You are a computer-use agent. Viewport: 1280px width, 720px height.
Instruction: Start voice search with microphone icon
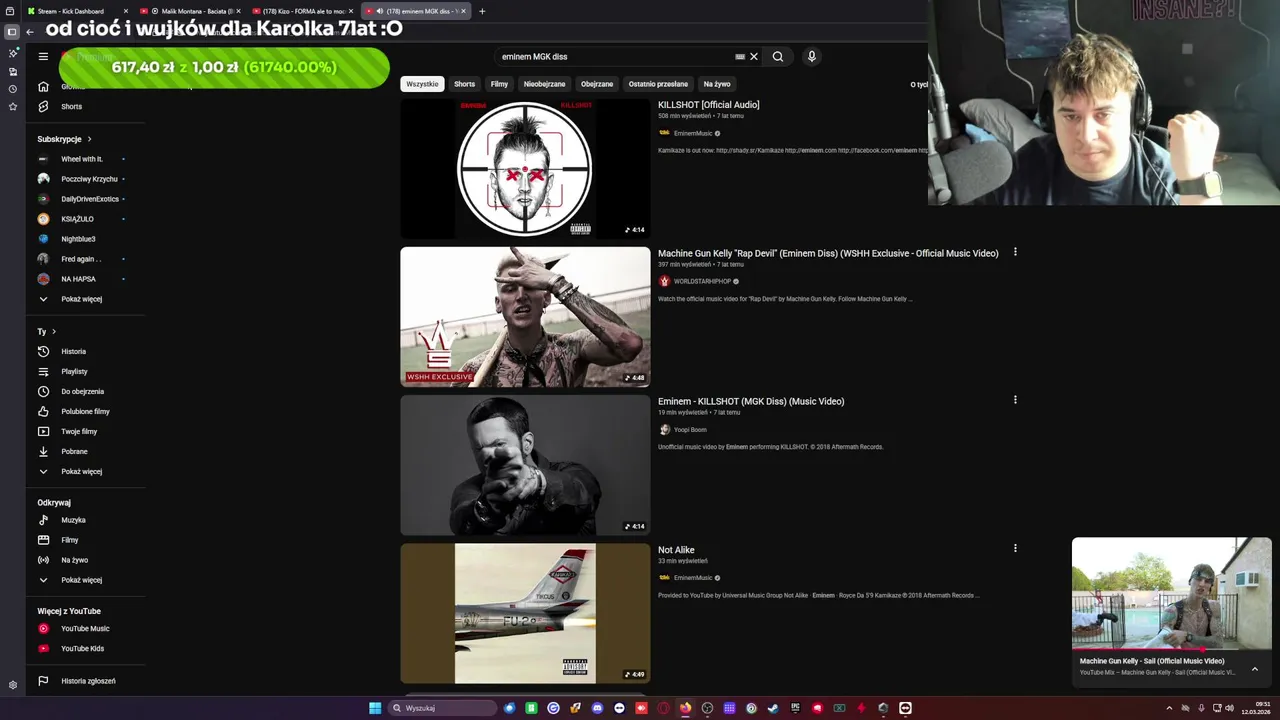(x=812, y=56)
